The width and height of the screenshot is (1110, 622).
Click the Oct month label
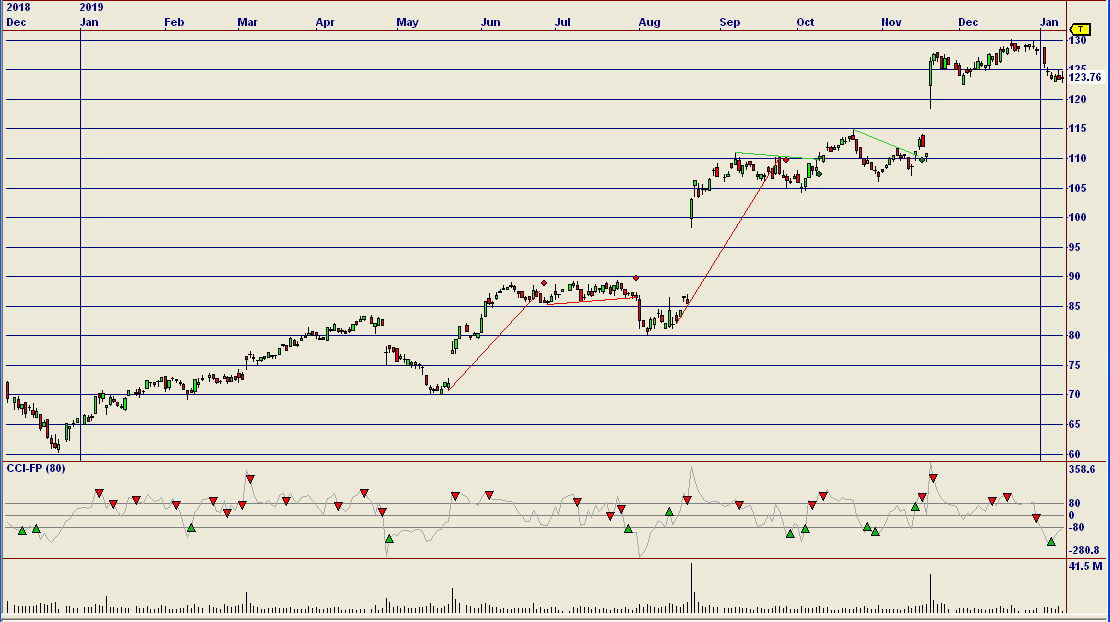[805, 23]
